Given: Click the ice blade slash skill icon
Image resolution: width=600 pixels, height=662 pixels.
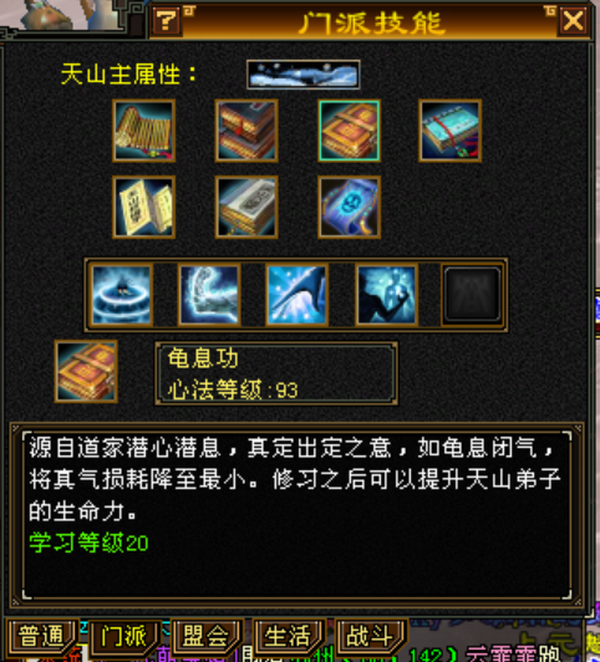Looking at the screenshot, I should click(297, 295).
